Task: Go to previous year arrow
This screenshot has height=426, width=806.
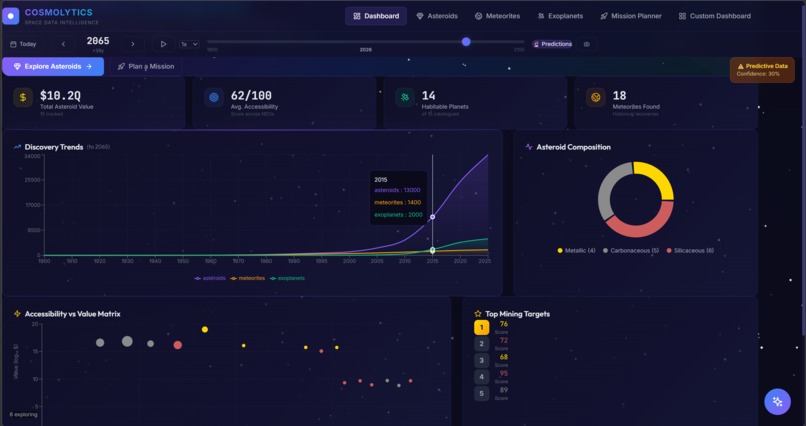Action: pyautogui.click(x=63, y=44)
